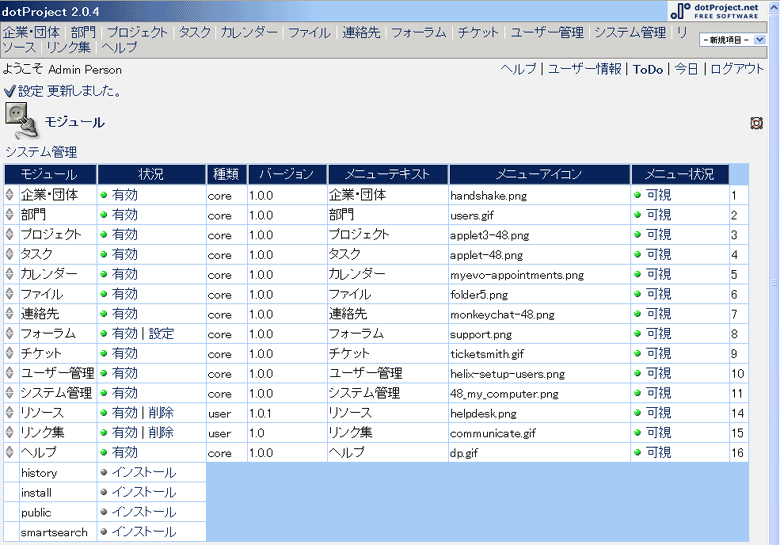The height and width of the screenshot is (545, 780).
Task: Click the メニューアイコン column header
Action: (x=539, y=174)
